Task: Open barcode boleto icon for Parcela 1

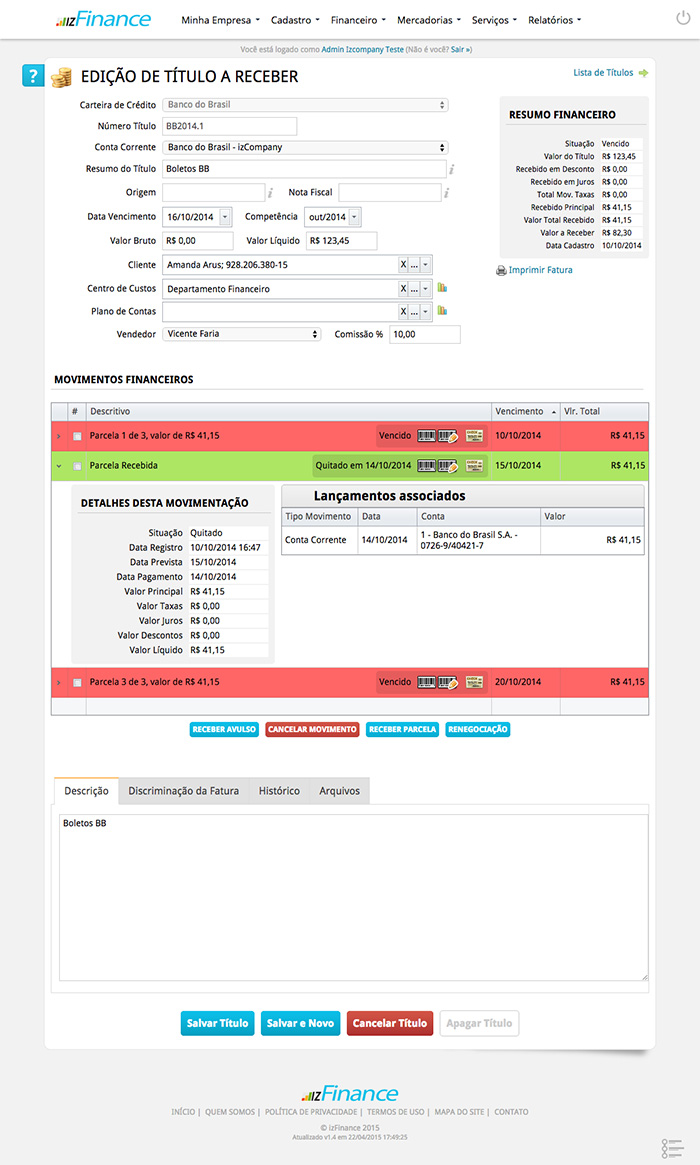Action: point(427,436)
